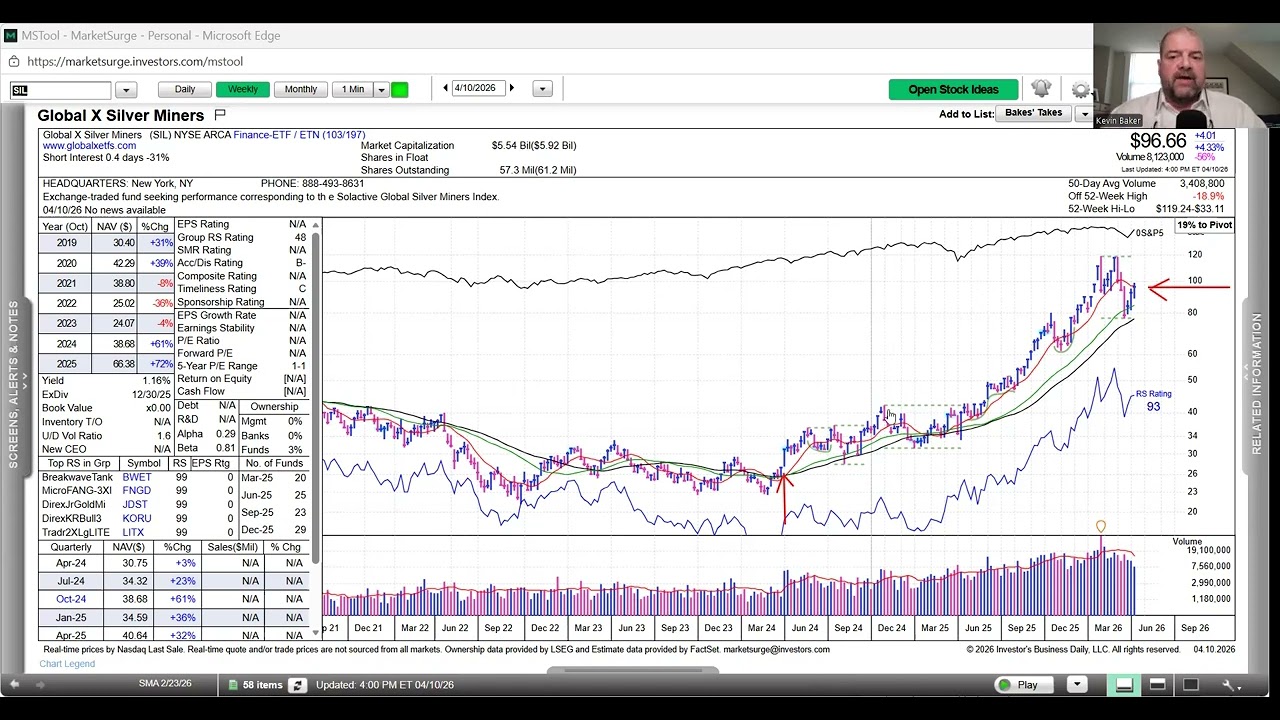Click the Timeliness Rating row

click(241, 289)
